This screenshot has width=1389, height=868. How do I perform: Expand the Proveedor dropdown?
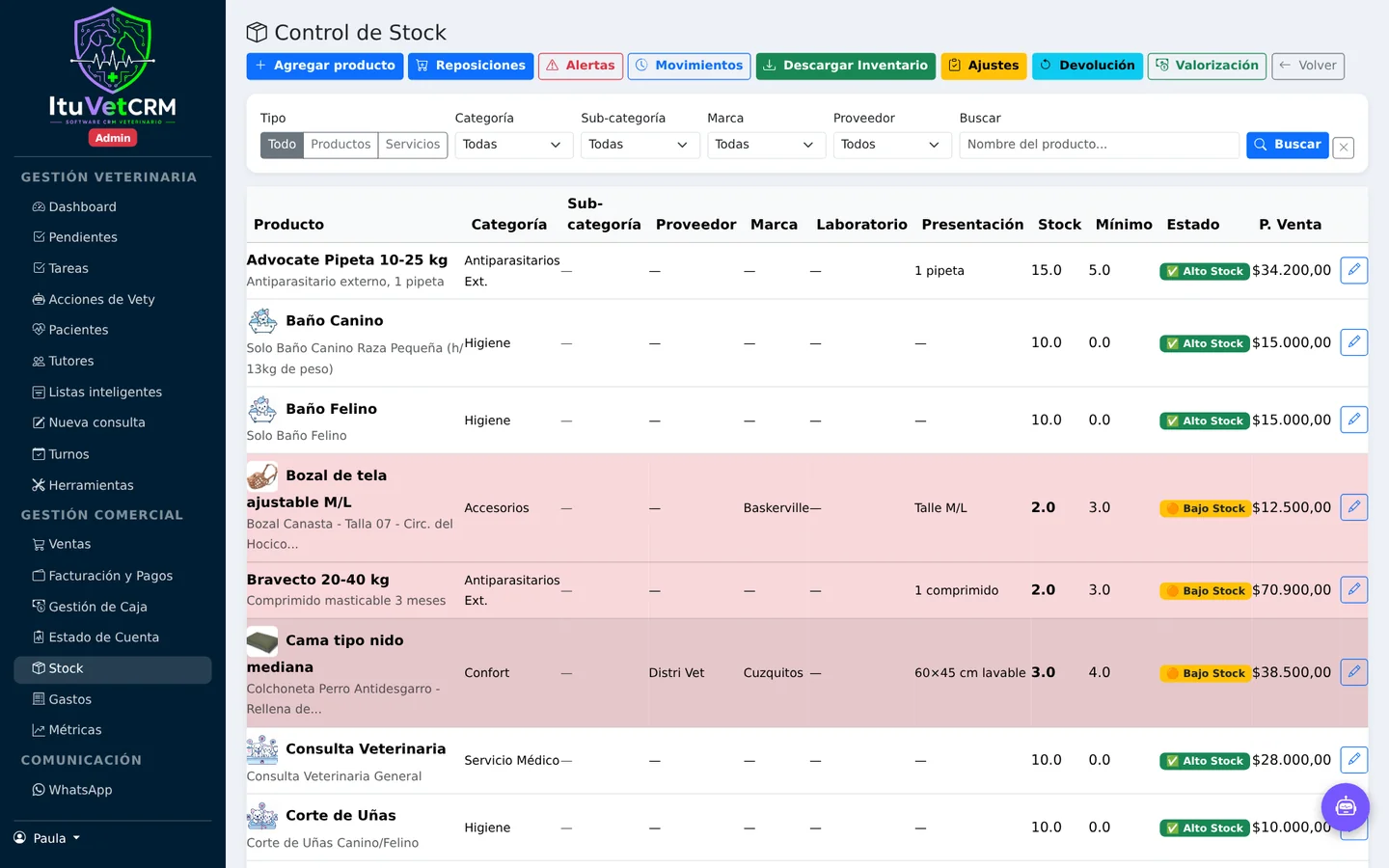point(892,145)
